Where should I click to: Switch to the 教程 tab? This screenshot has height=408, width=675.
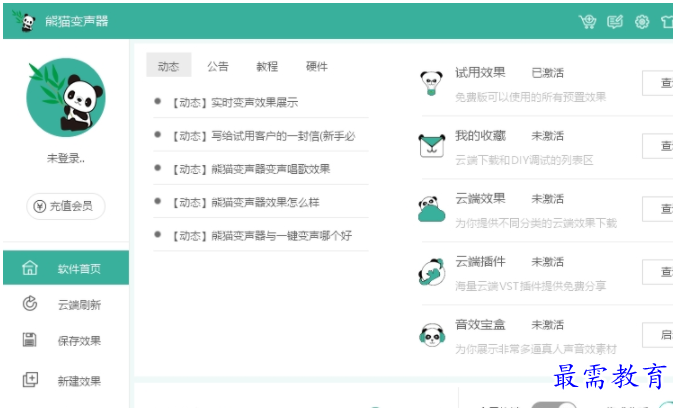pyautogui.click(x=267, y=66)
